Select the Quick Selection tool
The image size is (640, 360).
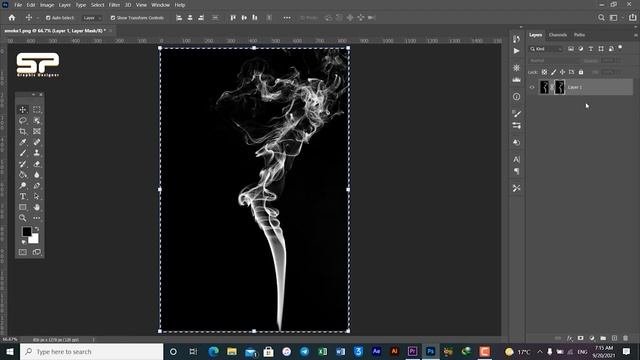pos(37,120)
